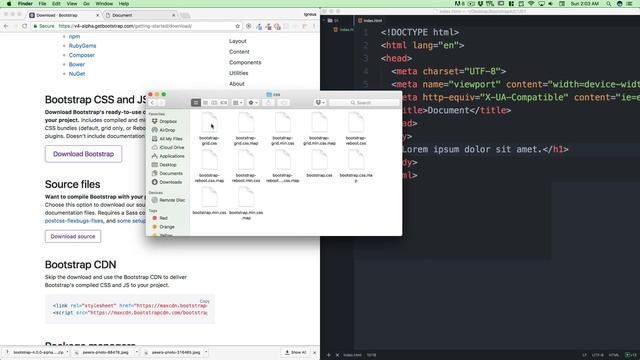Open Finder arrange-by dropdown

(x=238, y=102)
